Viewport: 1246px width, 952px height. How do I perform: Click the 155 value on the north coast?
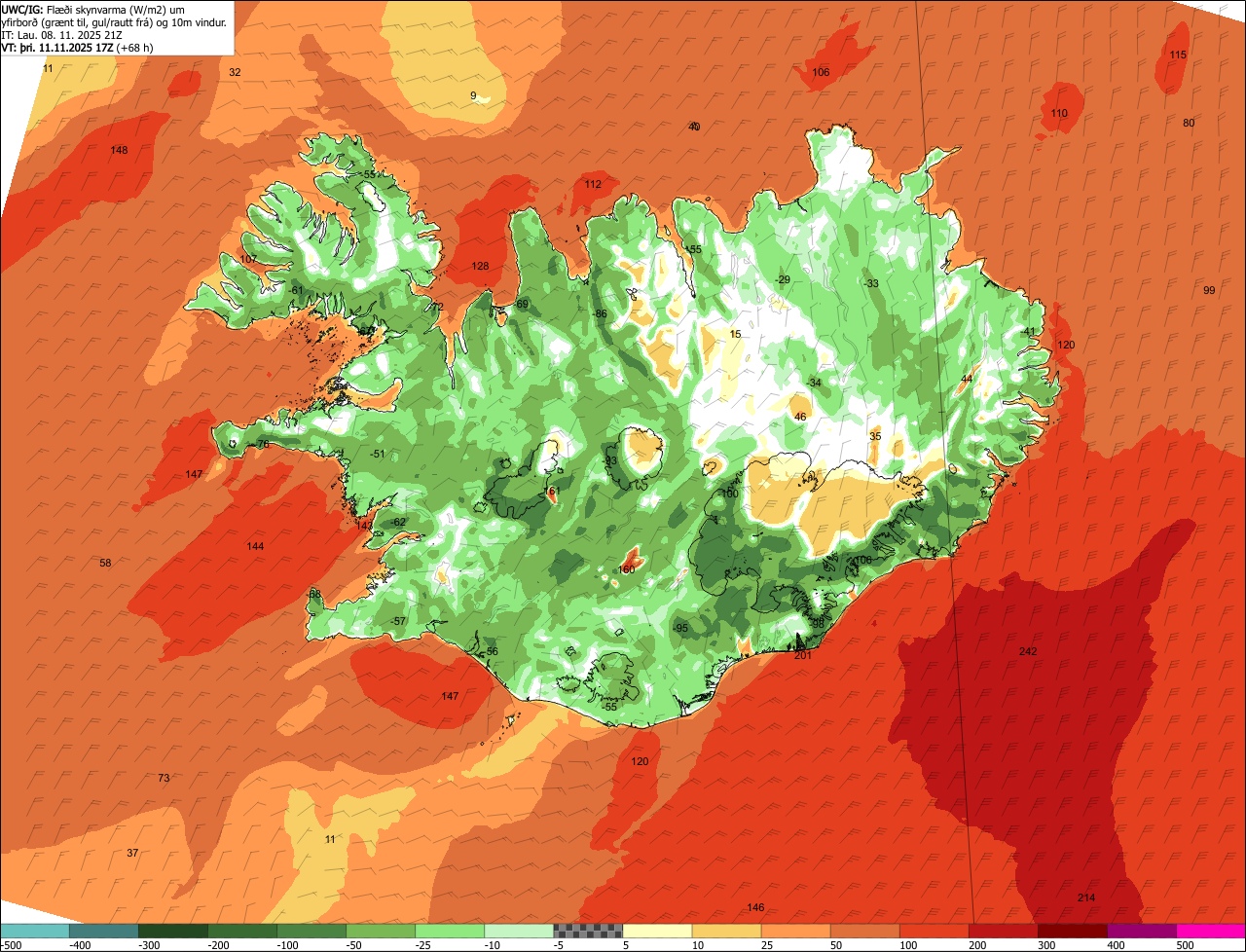click(692, 249)
